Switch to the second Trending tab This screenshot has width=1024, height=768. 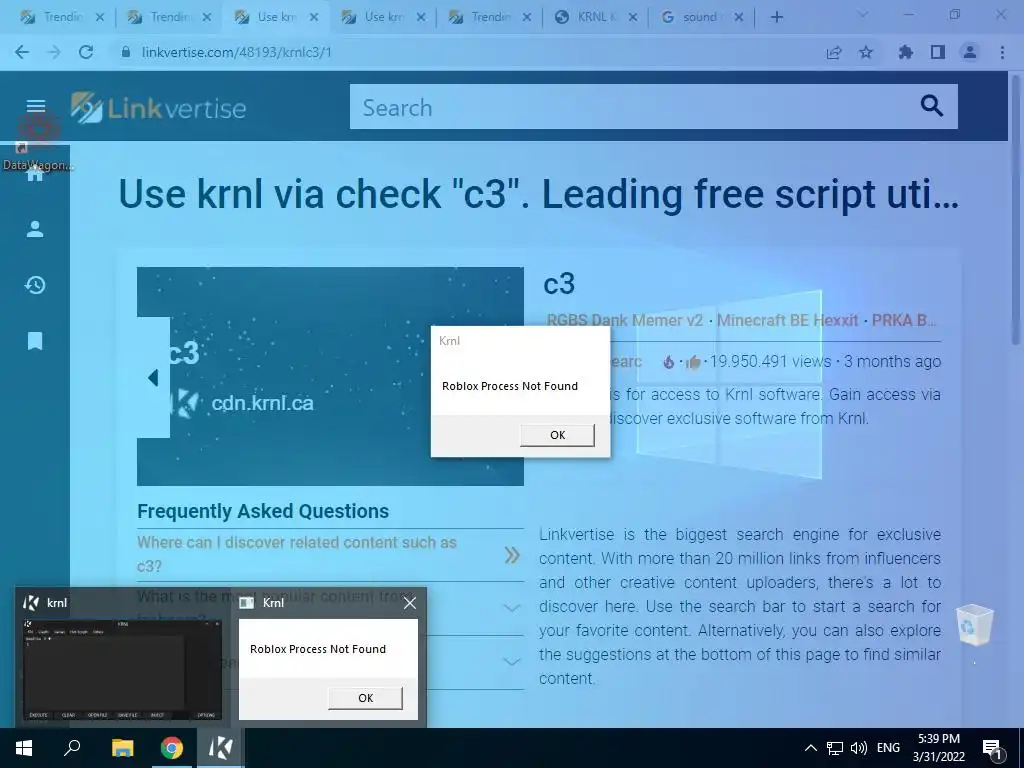point(168,17)
